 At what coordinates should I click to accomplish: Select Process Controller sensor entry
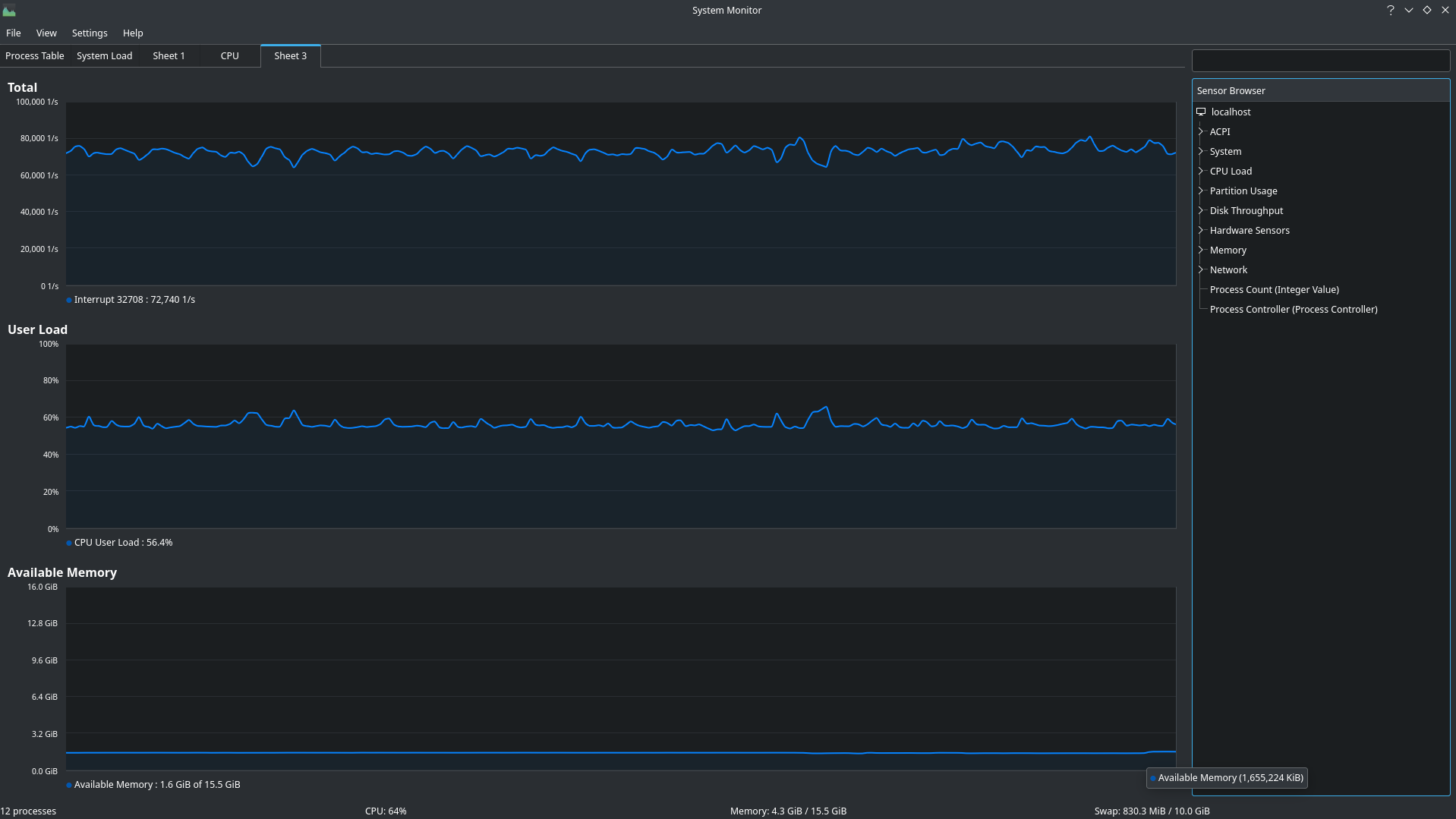click(x=1294, y=310)
